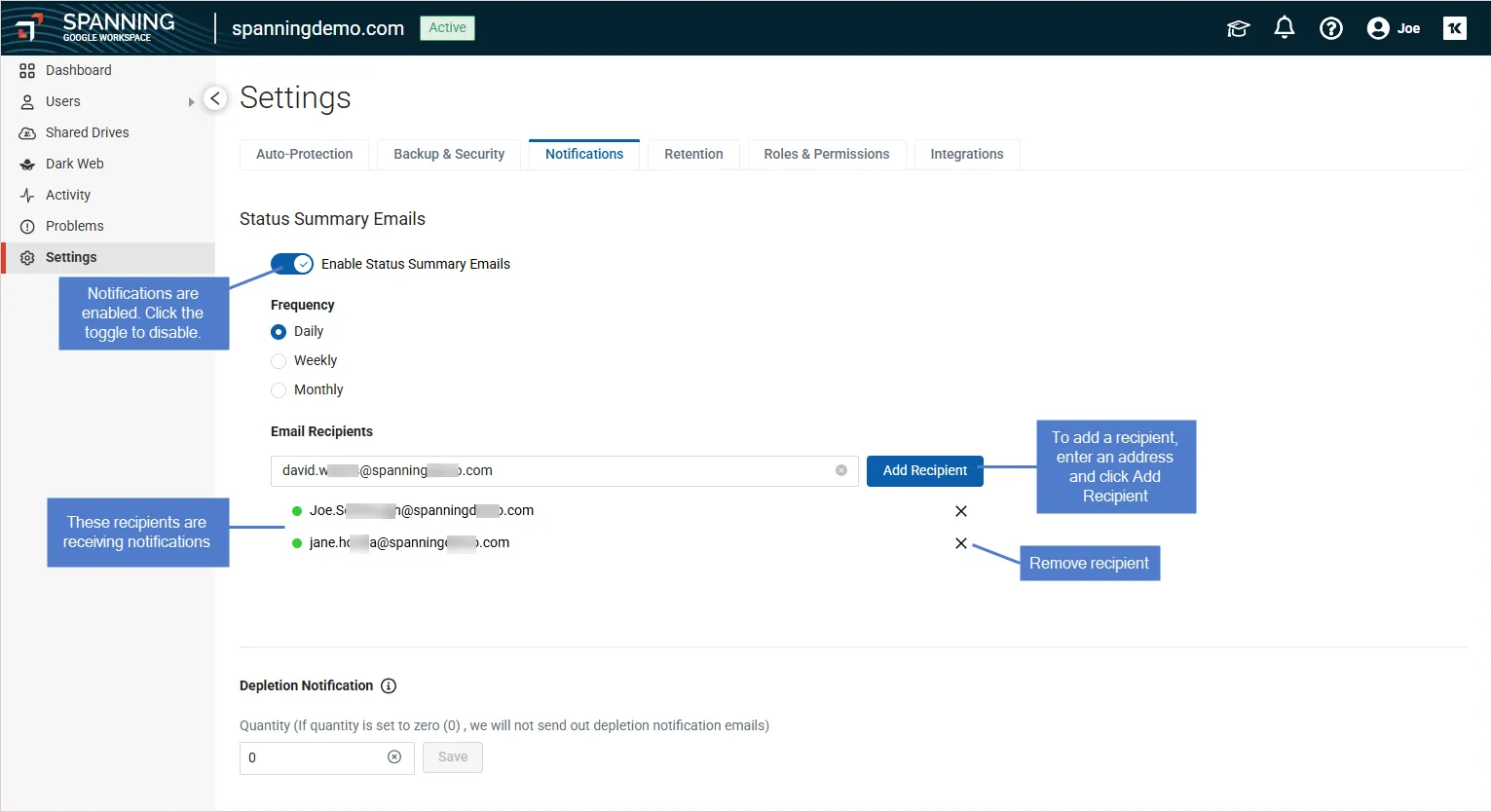The image size is (1492, 812).
Task: Click the help question mark icon
Action: coord(1330,28)
